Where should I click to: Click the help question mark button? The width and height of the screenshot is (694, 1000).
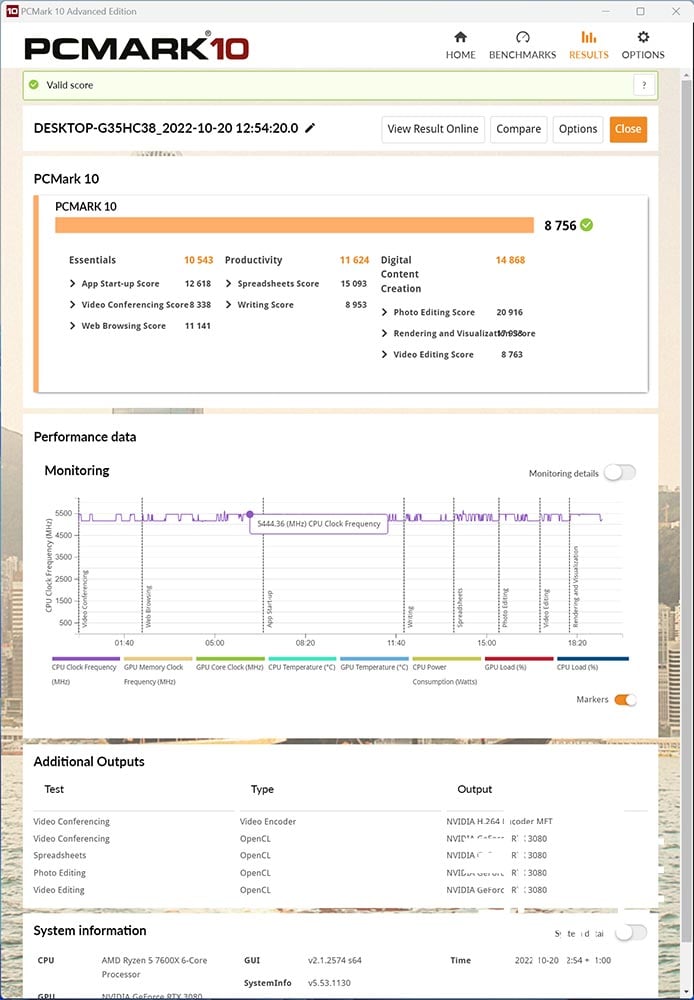point(644,85)
